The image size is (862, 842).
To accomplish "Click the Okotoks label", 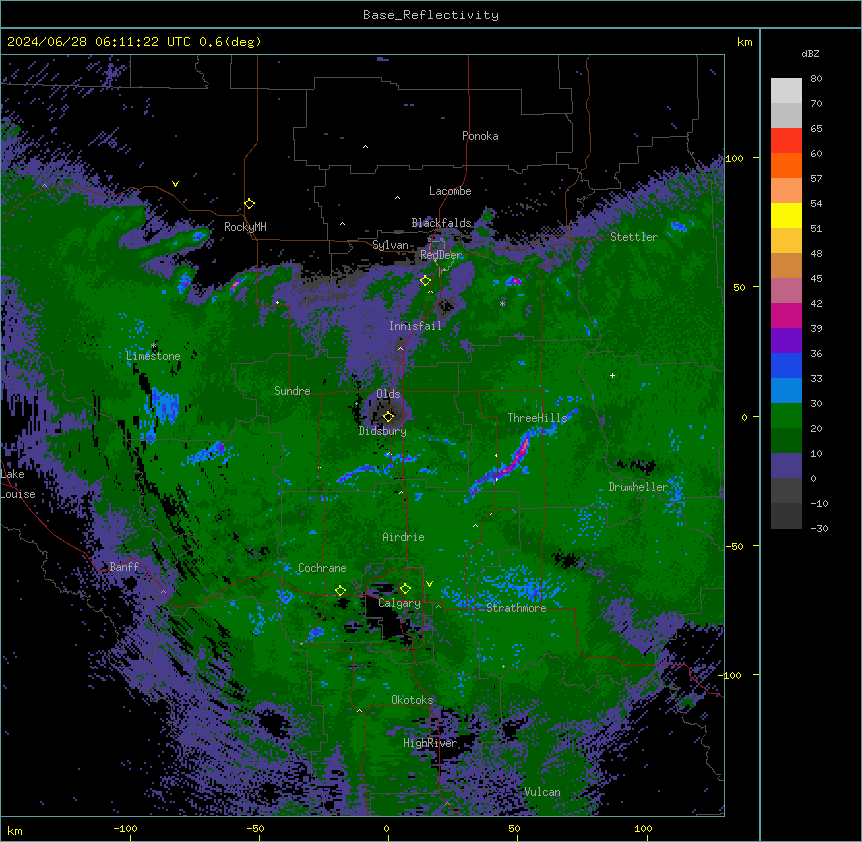I will click(x=412, y=700).
